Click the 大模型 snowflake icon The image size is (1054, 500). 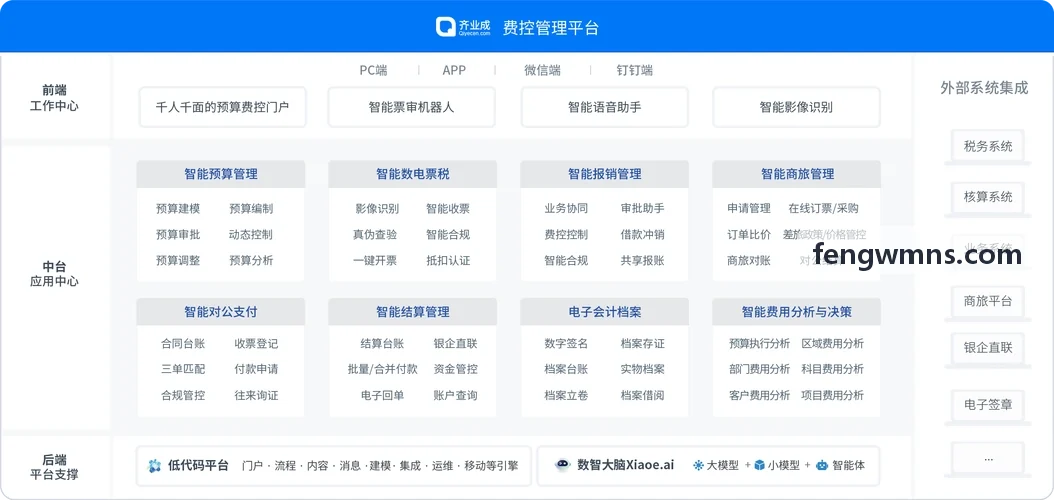698,465
